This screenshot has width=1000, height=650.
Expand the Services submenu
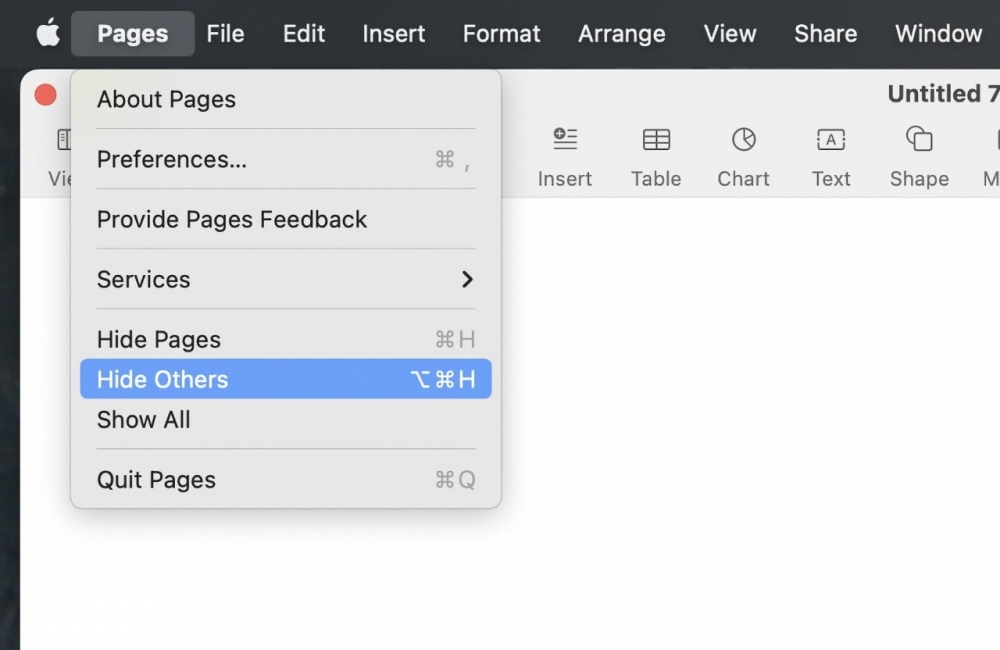[x=285, y=279]
